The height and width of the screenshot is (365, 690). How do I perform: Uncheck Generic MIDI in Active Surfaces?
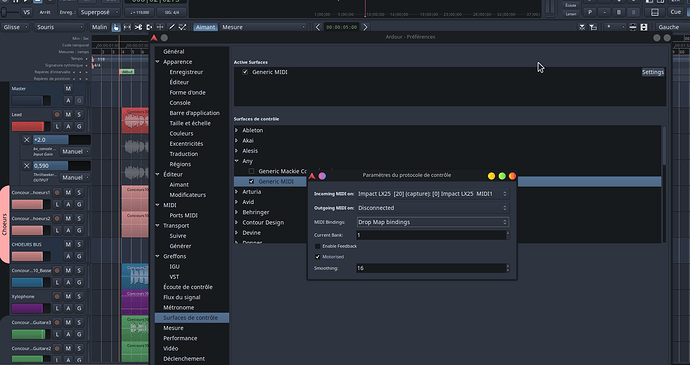tap(245, 72)
